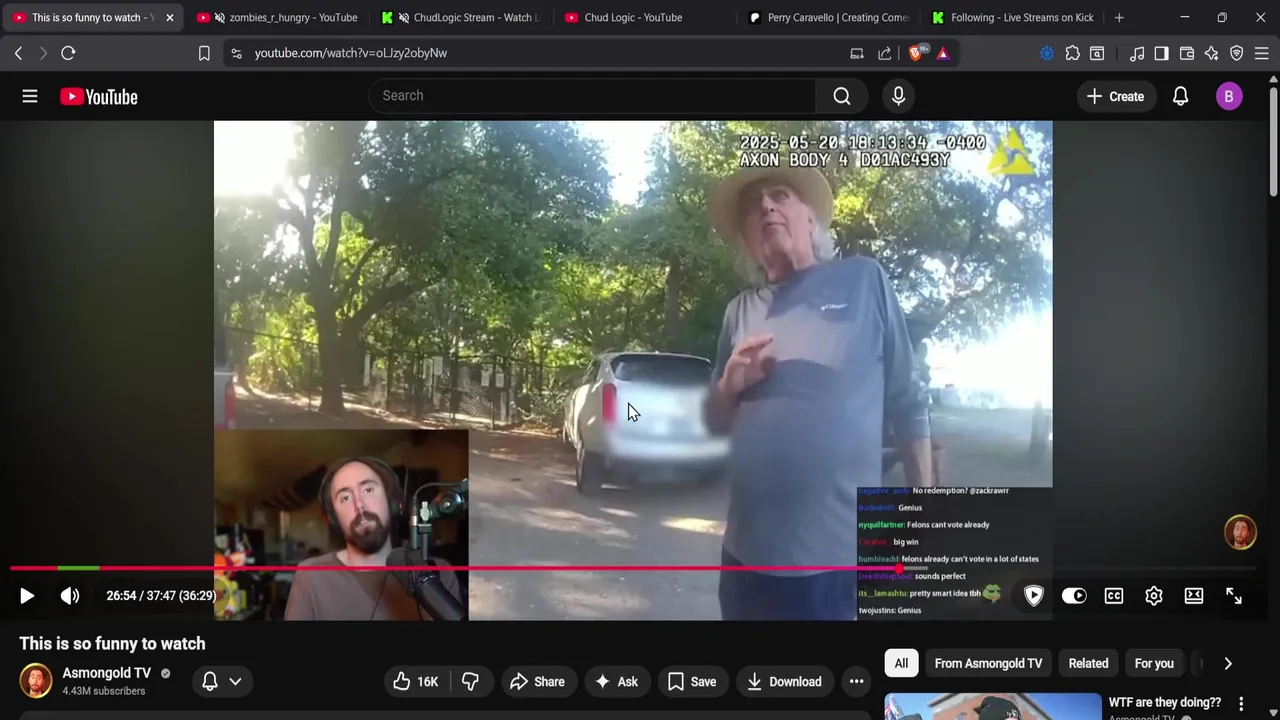Toggle autoplay switch in player
This screenshot has height=720, width=1280.
tap(1074, 596)
